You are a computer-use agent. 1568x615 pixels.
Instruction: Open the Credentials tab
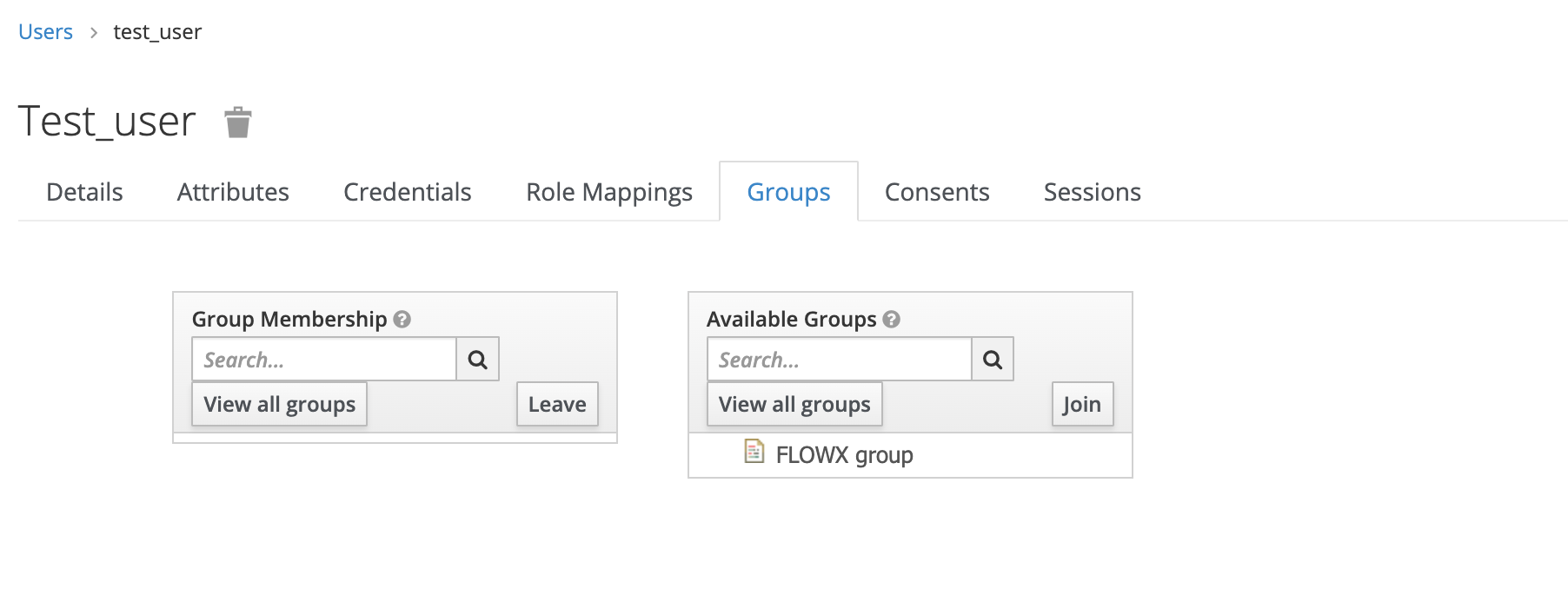coord(407,192)
